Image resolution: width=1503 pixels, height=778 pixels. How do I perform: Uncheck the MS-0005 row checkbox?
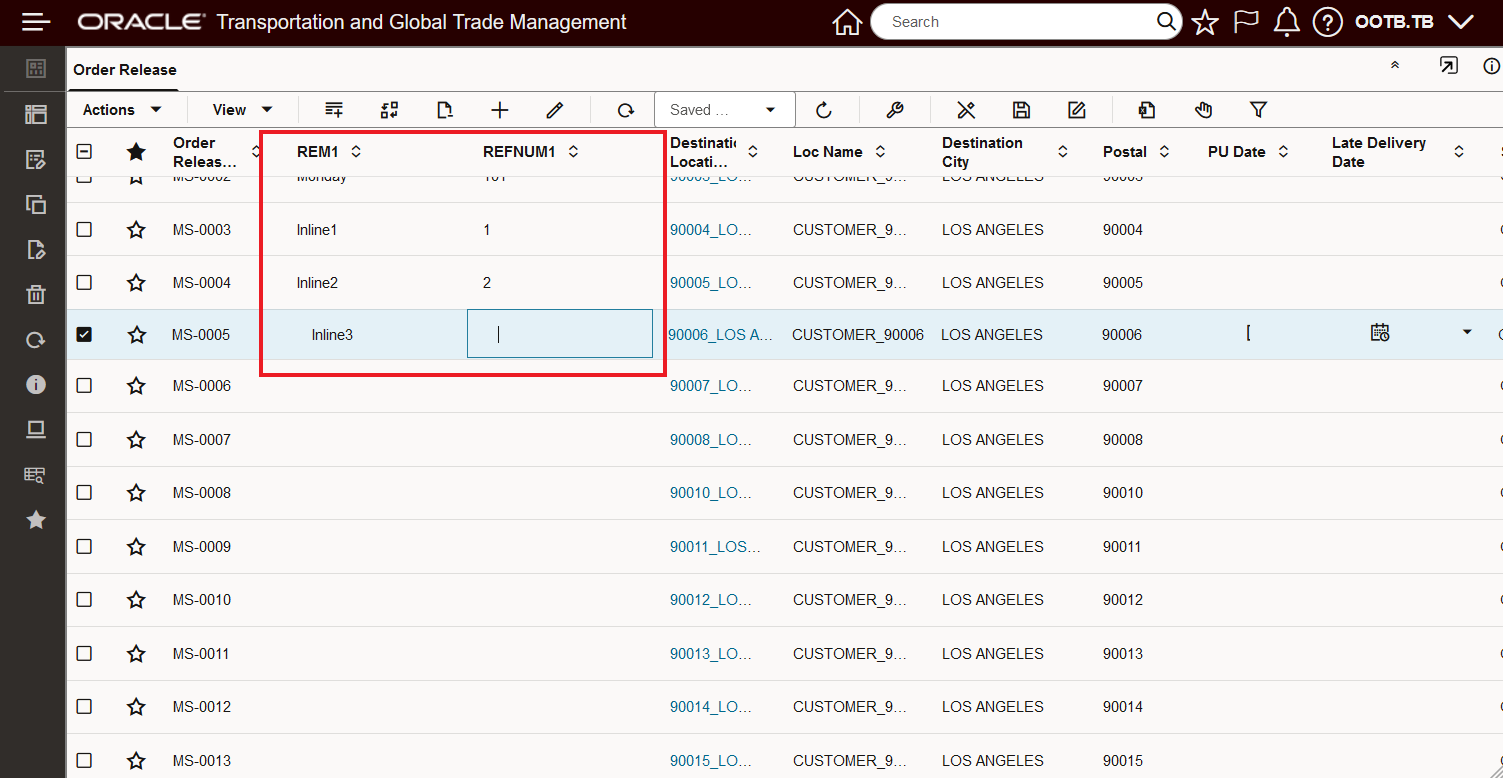tap(84, 334)
